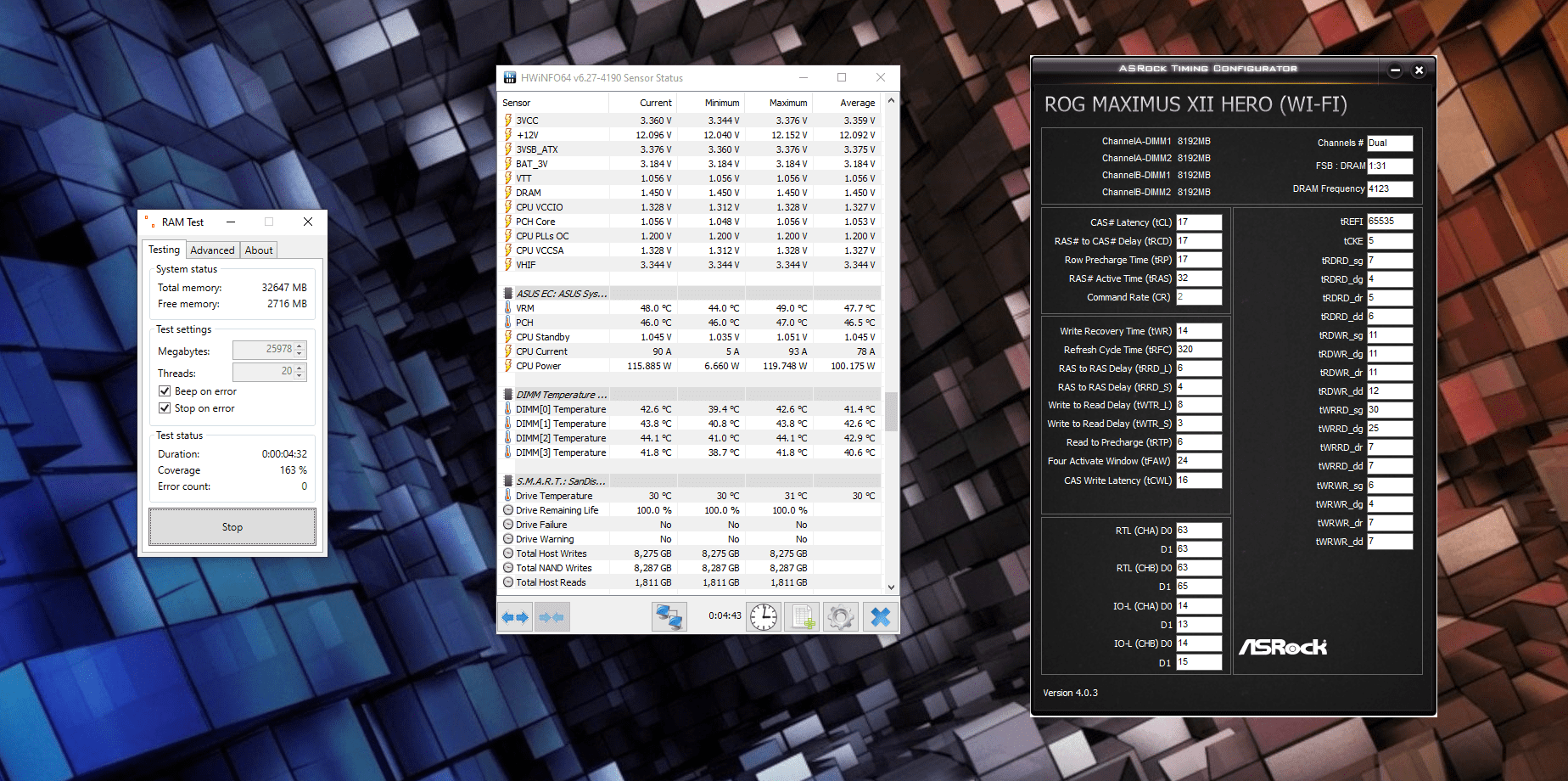
Task: Click the circle icon beside Drive Remaining Life
Action: pyautogui.click(x=508, y=510)
